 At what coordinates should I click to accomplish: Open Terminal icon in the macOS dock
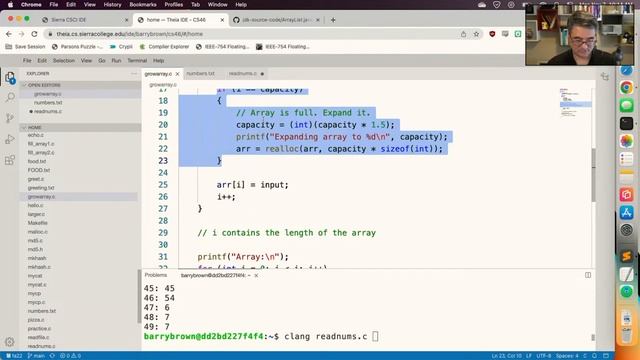pyautogui.click(x=627, y=123)
